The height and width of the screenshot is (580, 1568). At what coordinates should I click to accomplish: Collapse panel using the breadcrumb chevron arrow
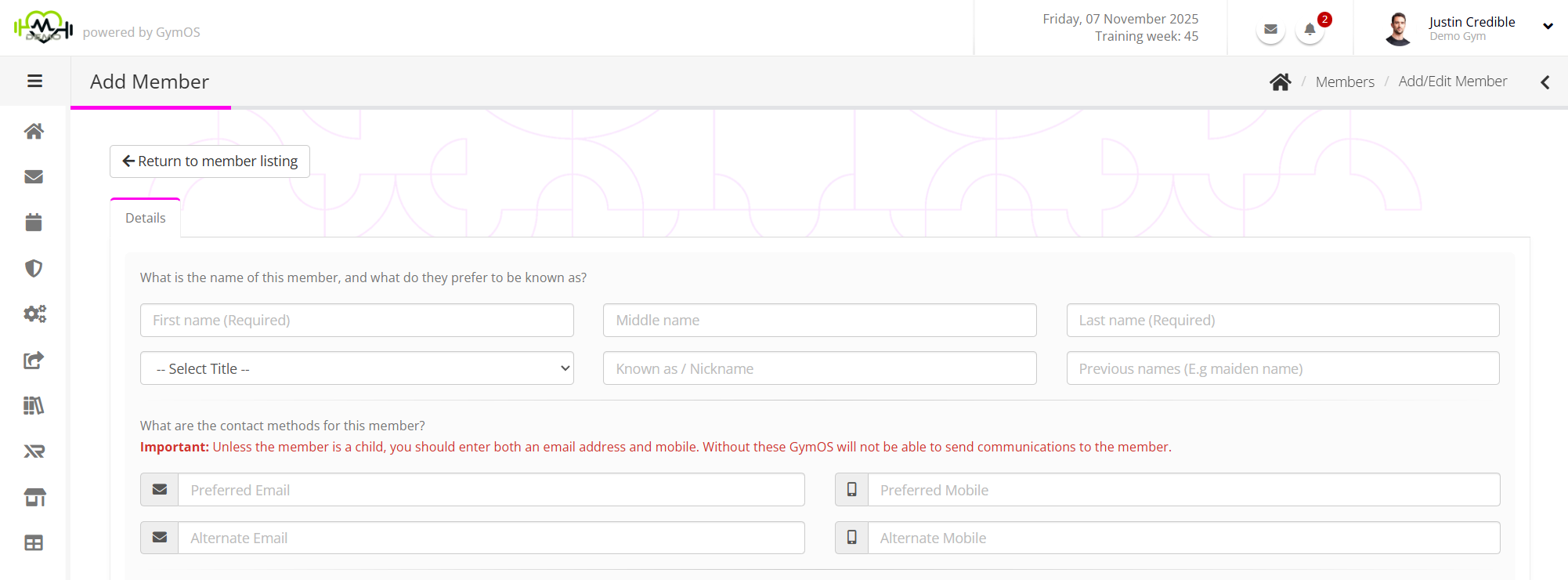(x=1545, y=82)
